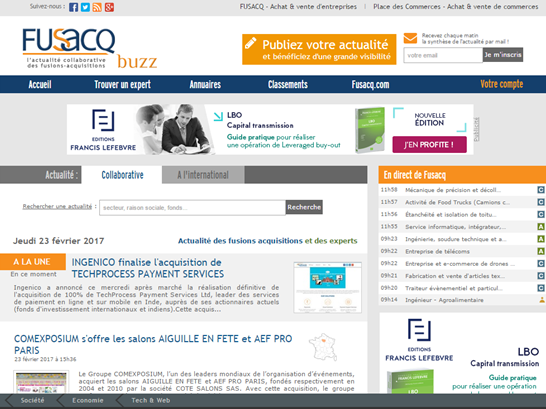Image resolution: width=546 pixels, height=409 pixels.
Task: Open the Google Plus icon
Action: pyautogui.click(x=109, y=7)
